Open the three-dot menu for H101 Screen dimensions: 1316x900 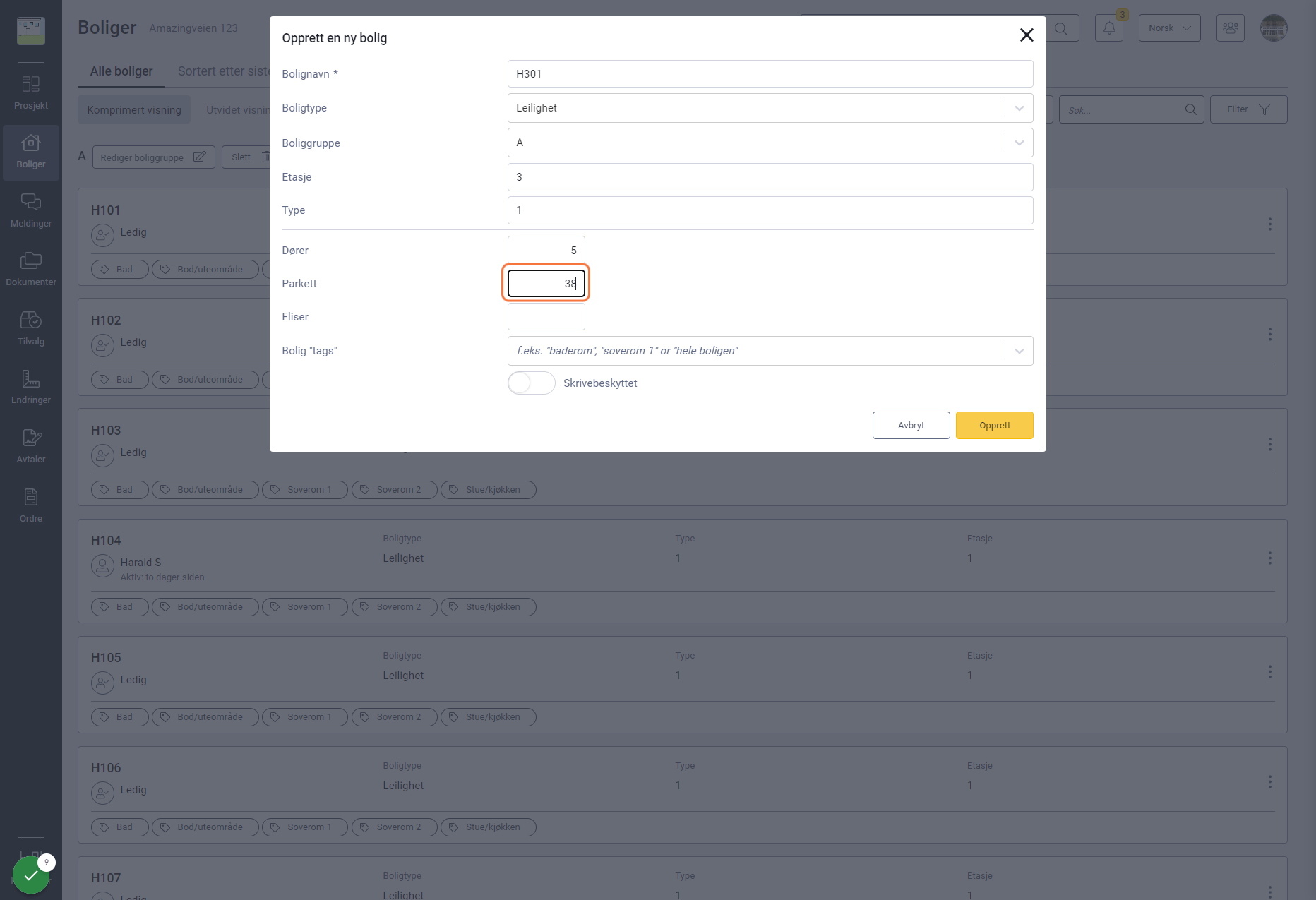(x=1269, y=224)
